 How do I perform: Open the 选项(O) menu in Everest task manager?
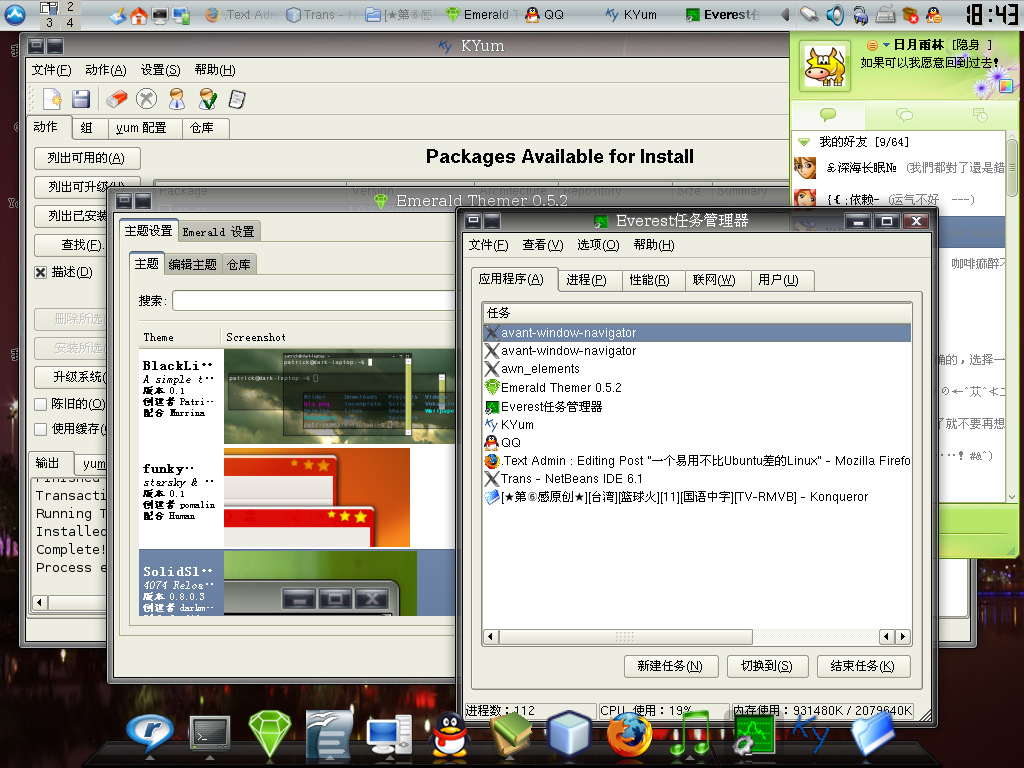point(598,245)
